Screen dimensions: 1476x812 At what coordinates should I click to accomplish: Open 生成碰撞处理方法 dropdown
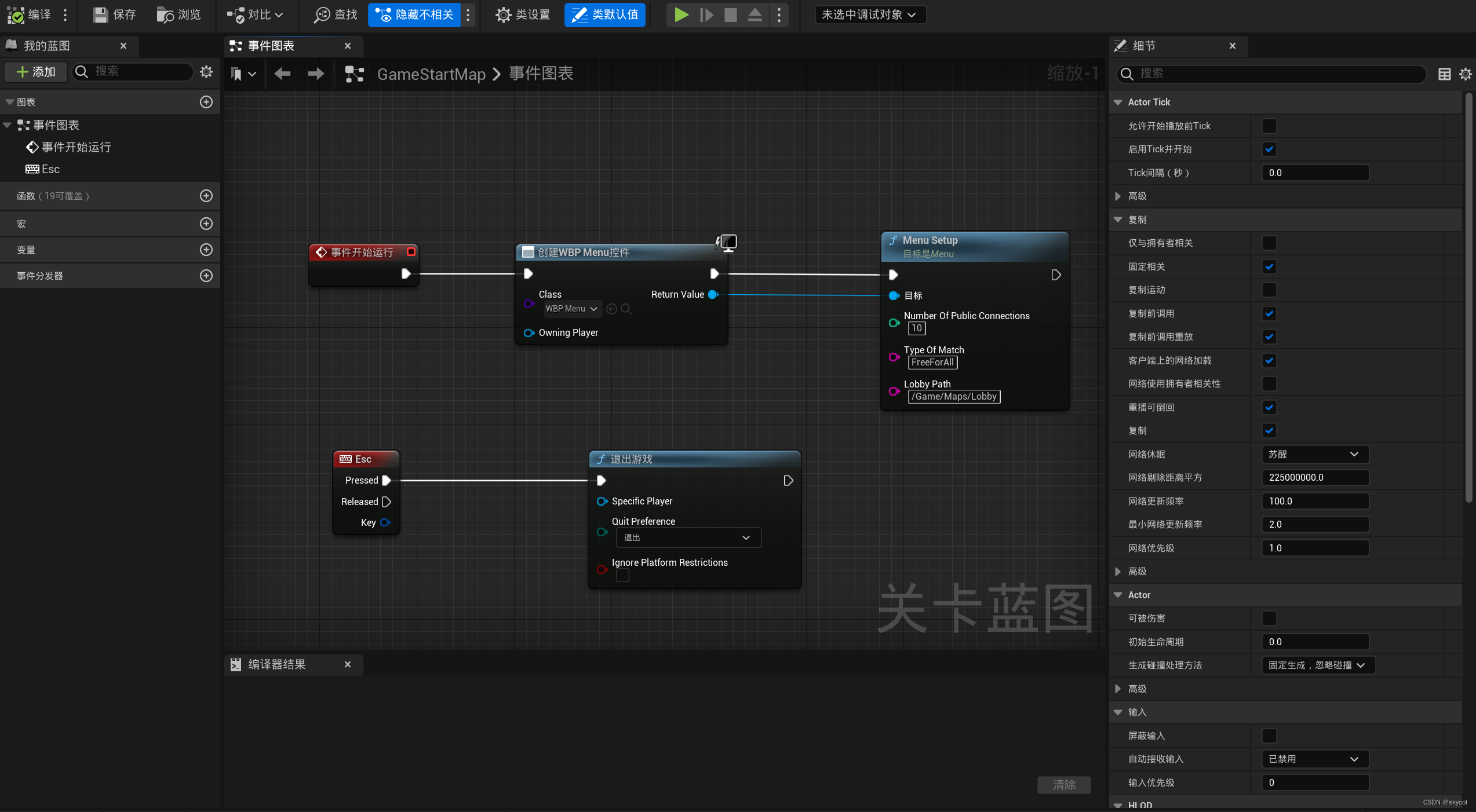[x=1318, y=665]
